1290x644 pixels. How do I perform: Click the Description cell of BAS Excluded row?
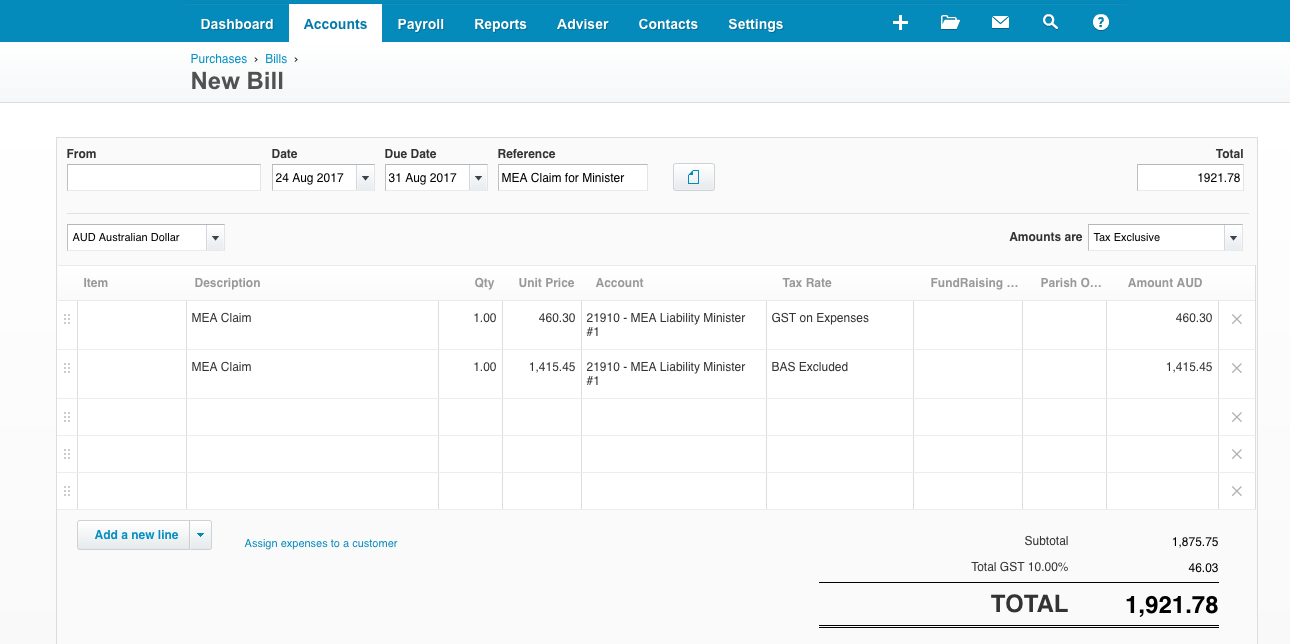click(312, 374)
